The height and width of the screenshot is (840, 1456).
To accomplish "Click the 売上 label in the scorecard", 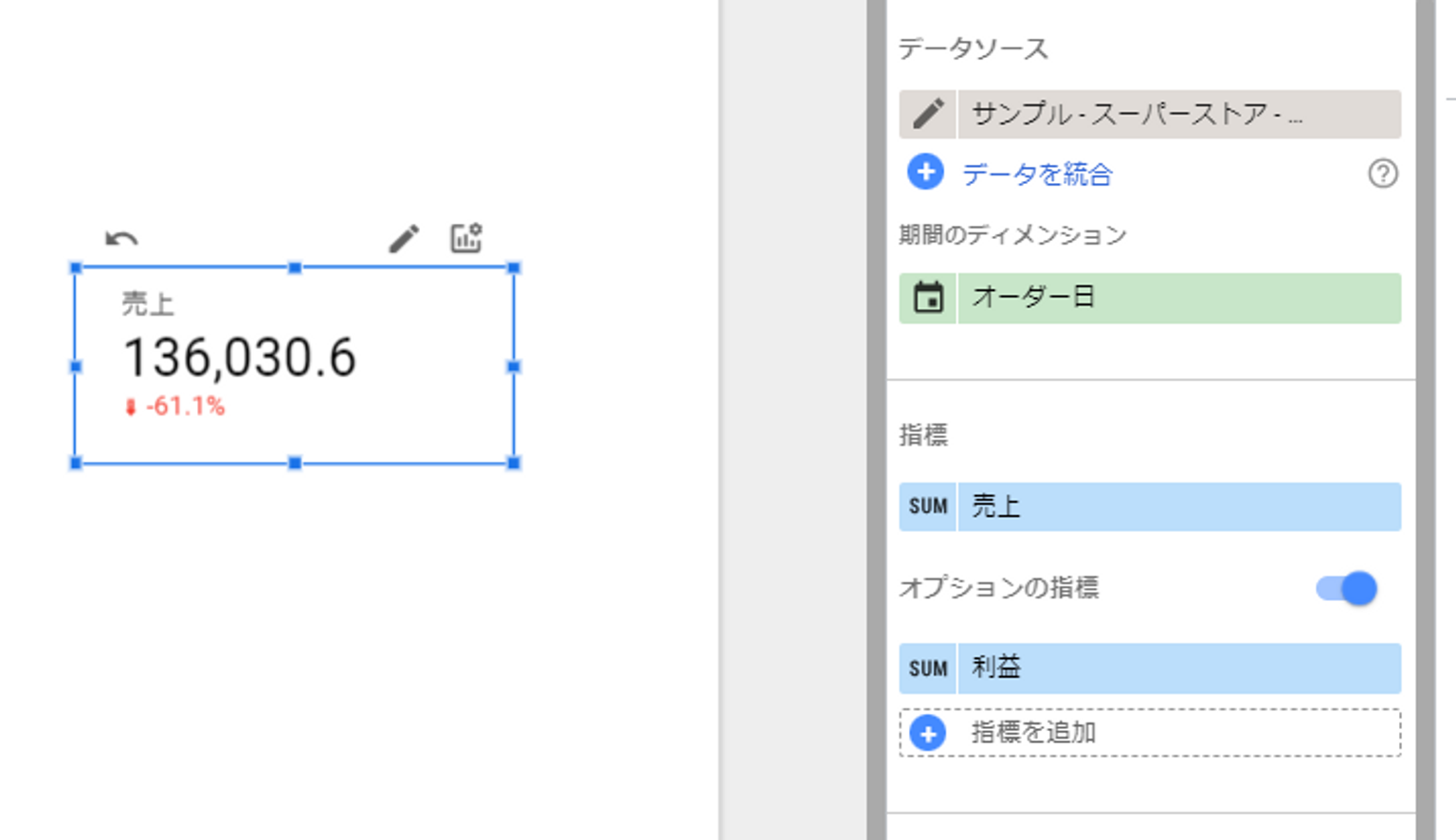I will [x=148, y=303].
